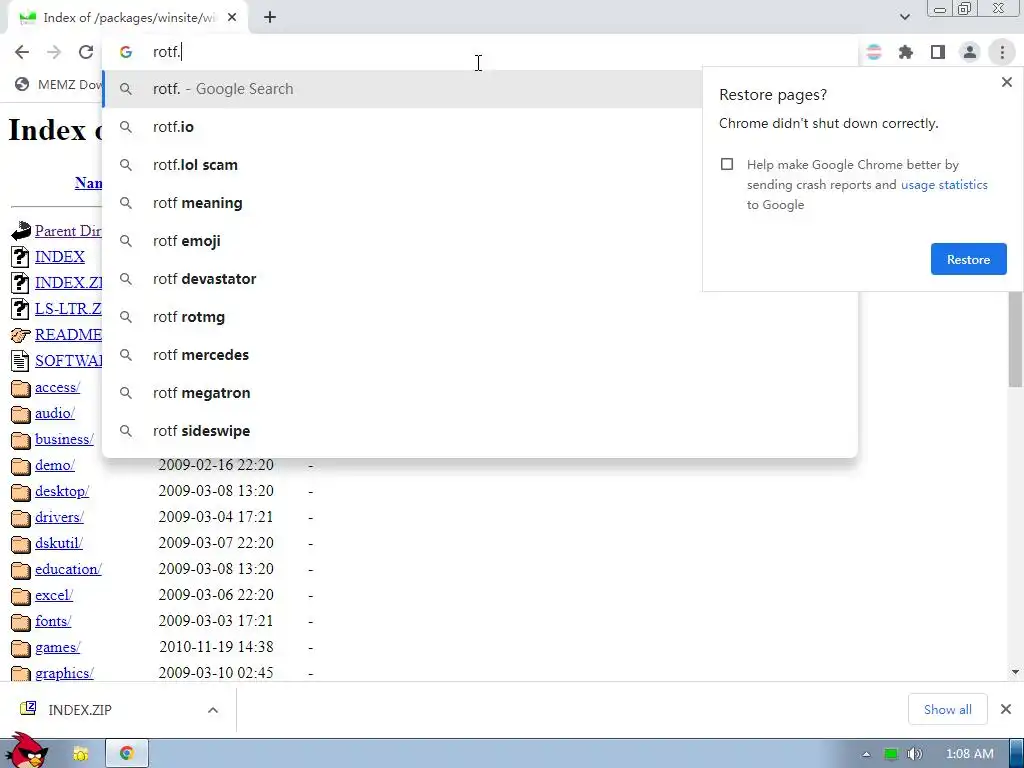Open the business/ folder link
1024x768 pixels.
coord(64,440)
